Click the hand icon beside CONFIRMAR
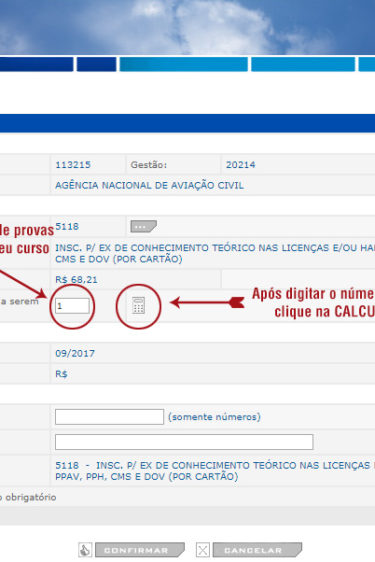375x562 pixels. pos(85,550)
